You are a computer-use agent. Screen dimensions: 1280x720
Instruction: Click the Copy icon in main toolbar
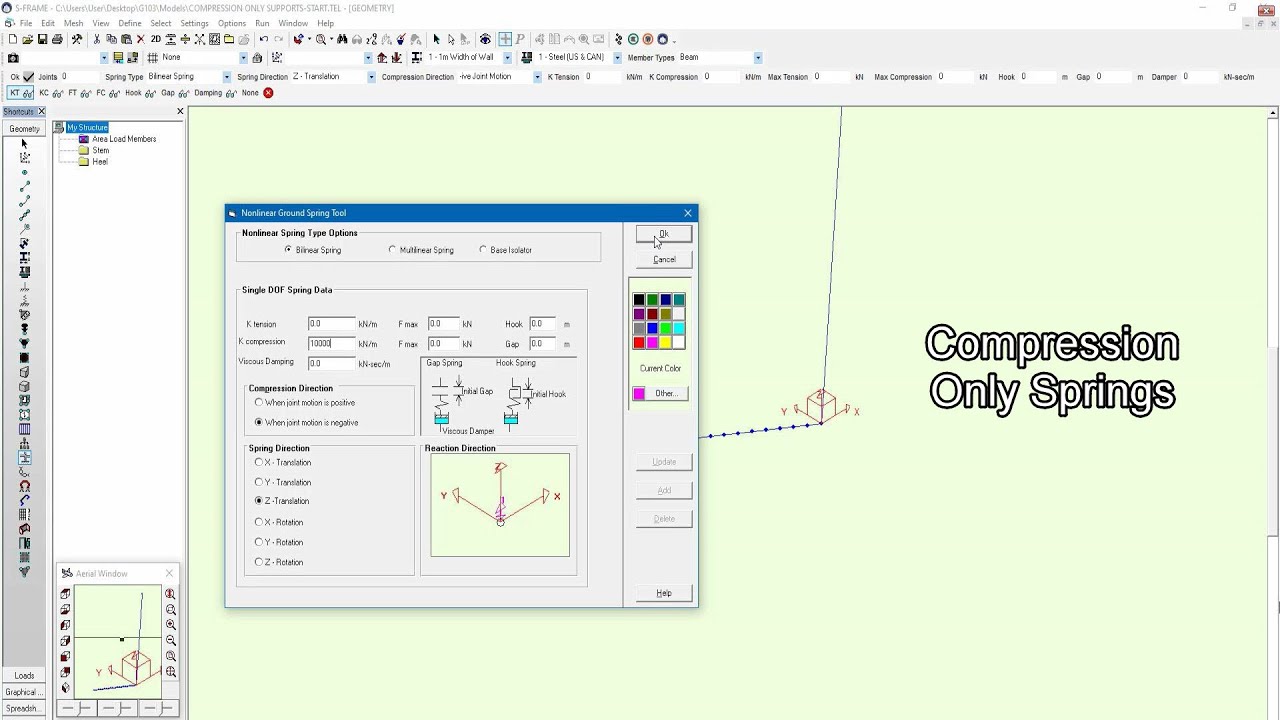pyautogui.click(x=111, y=40)
